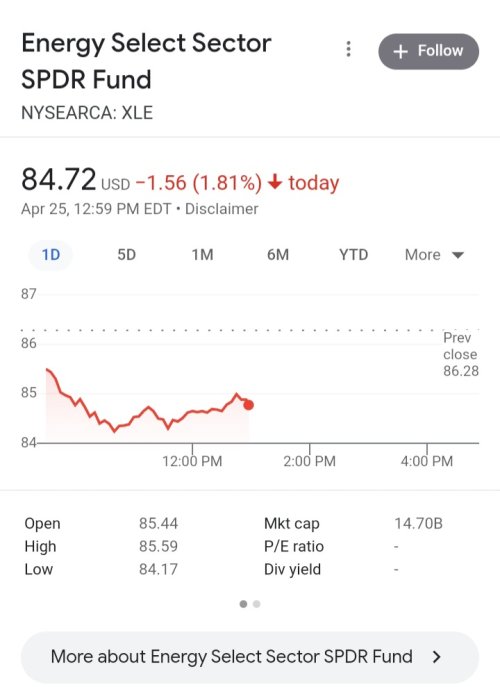
Task: Switch to the 5D chart range
Action: [126, 255]
